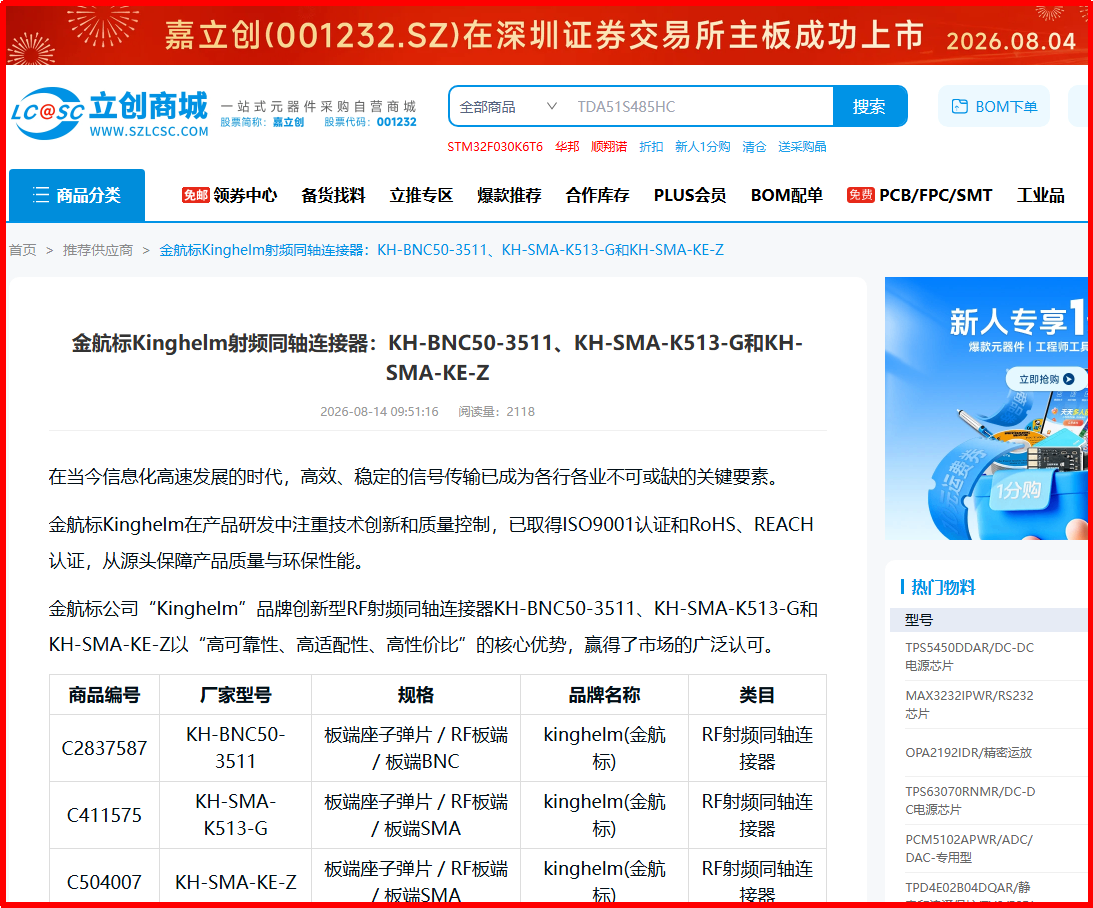Viewport: 1093px width, 908px height.
Task: Open BOM下单 button
Action: pyautogui.click(x=994, y=107)
